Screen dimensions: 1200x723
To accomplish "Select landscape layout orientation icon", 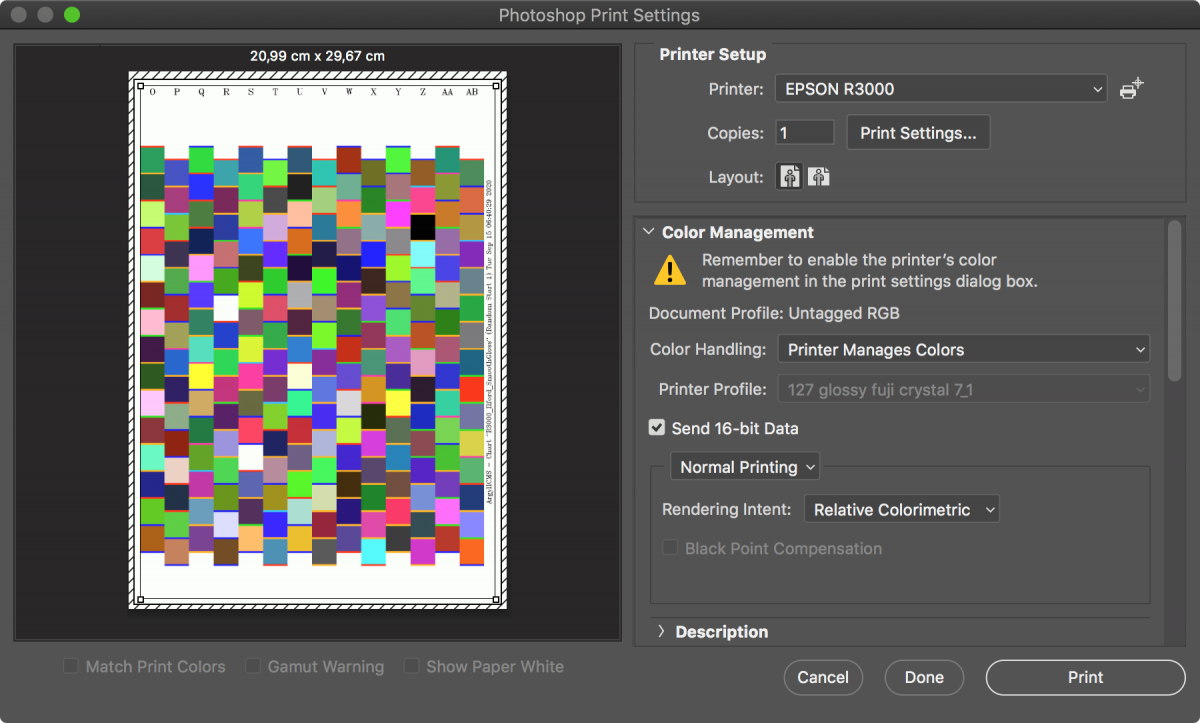I will 819,177.
